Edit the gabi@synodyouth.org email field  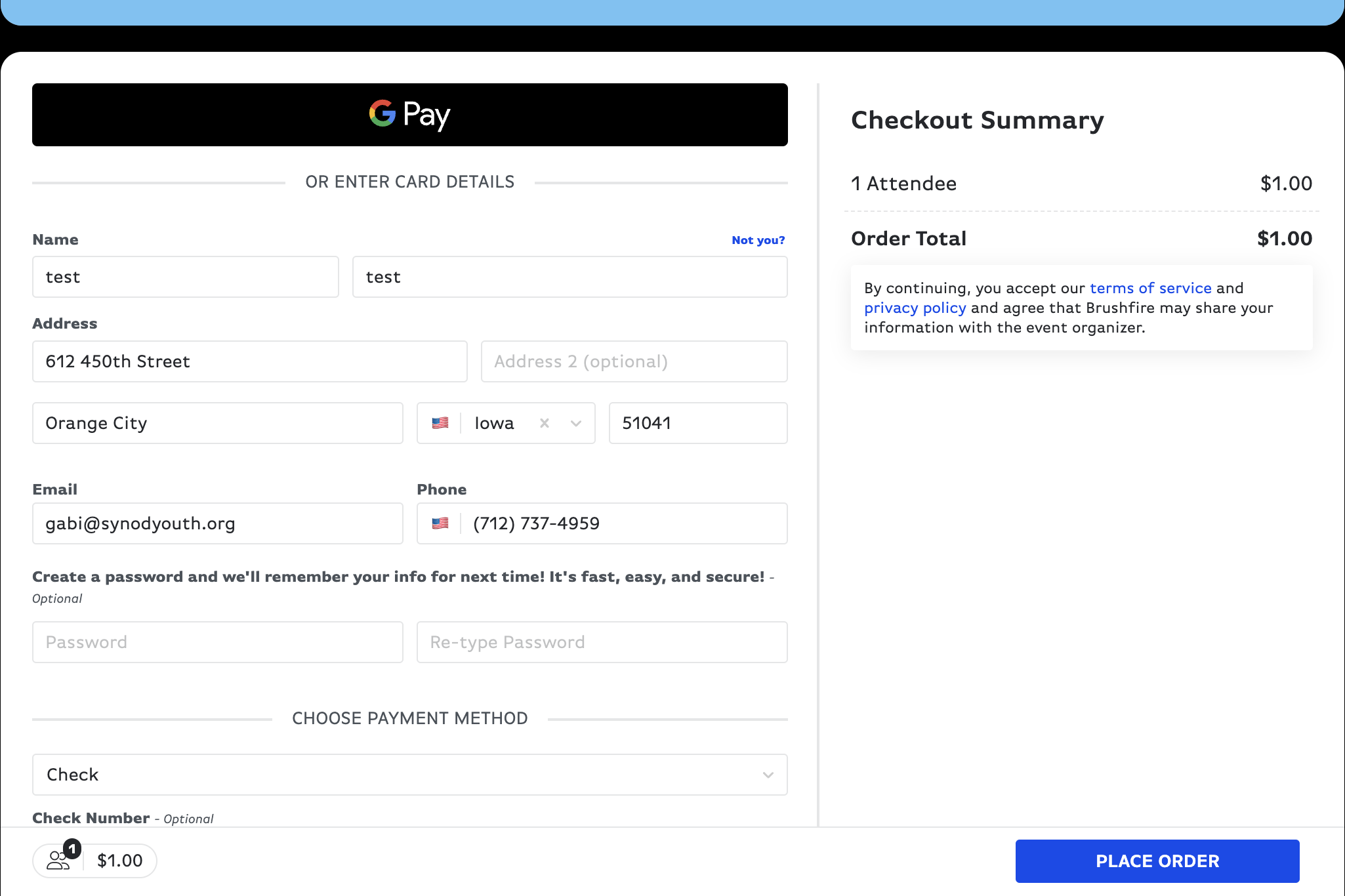click(218, 523)
